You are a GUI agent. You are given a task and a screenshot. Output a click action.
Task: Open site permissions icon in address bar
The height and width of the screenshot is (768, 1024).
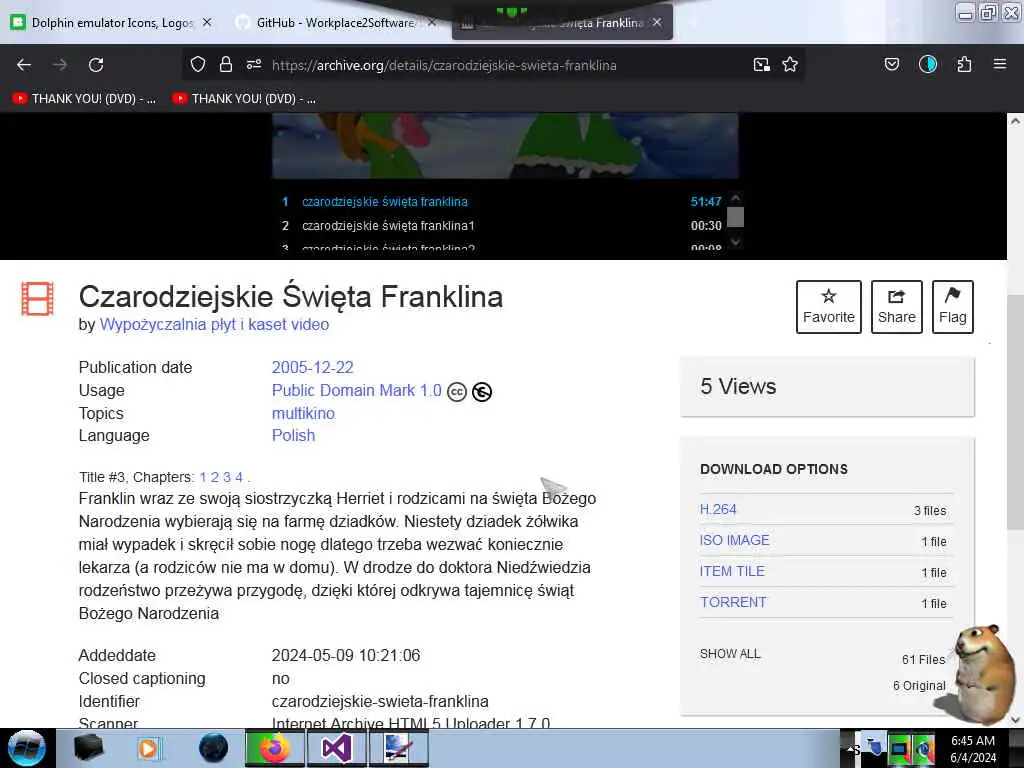tap(254, 64)
